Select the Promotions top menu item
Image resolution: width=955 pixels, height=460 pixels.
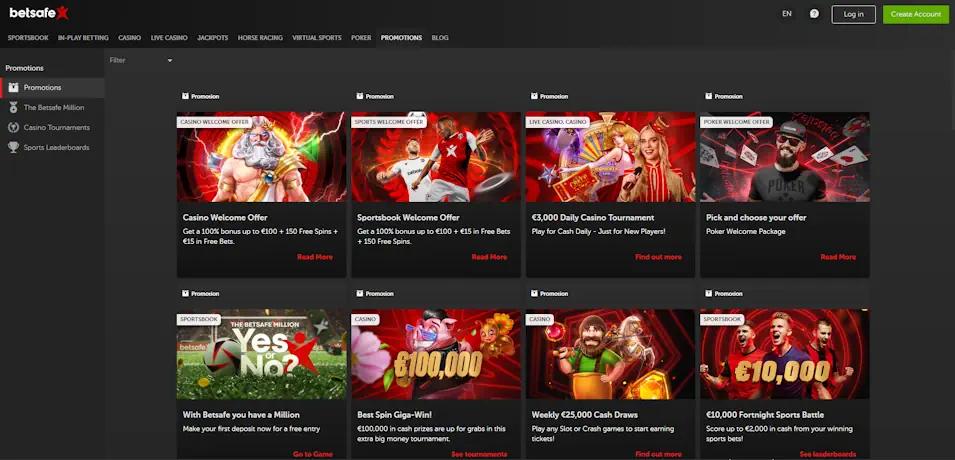[401, 38]
